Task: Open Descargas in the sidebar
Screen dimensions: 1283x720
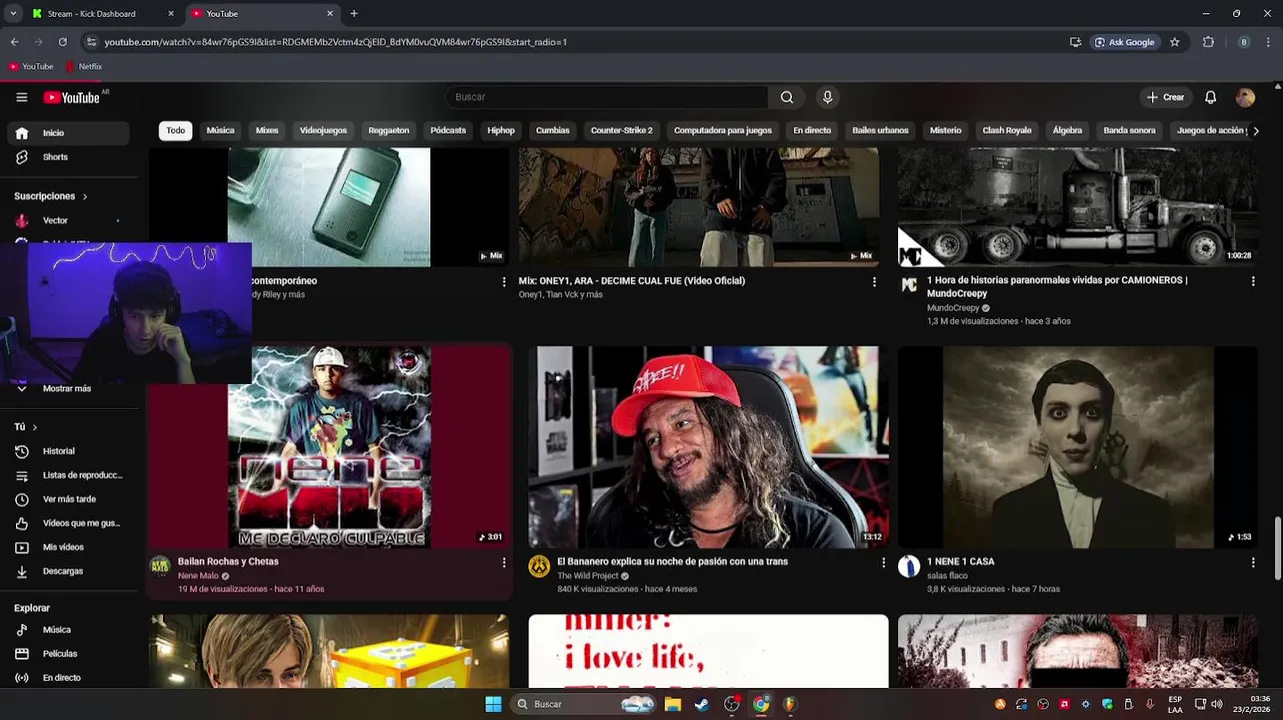Action: (x=68, y=571)
